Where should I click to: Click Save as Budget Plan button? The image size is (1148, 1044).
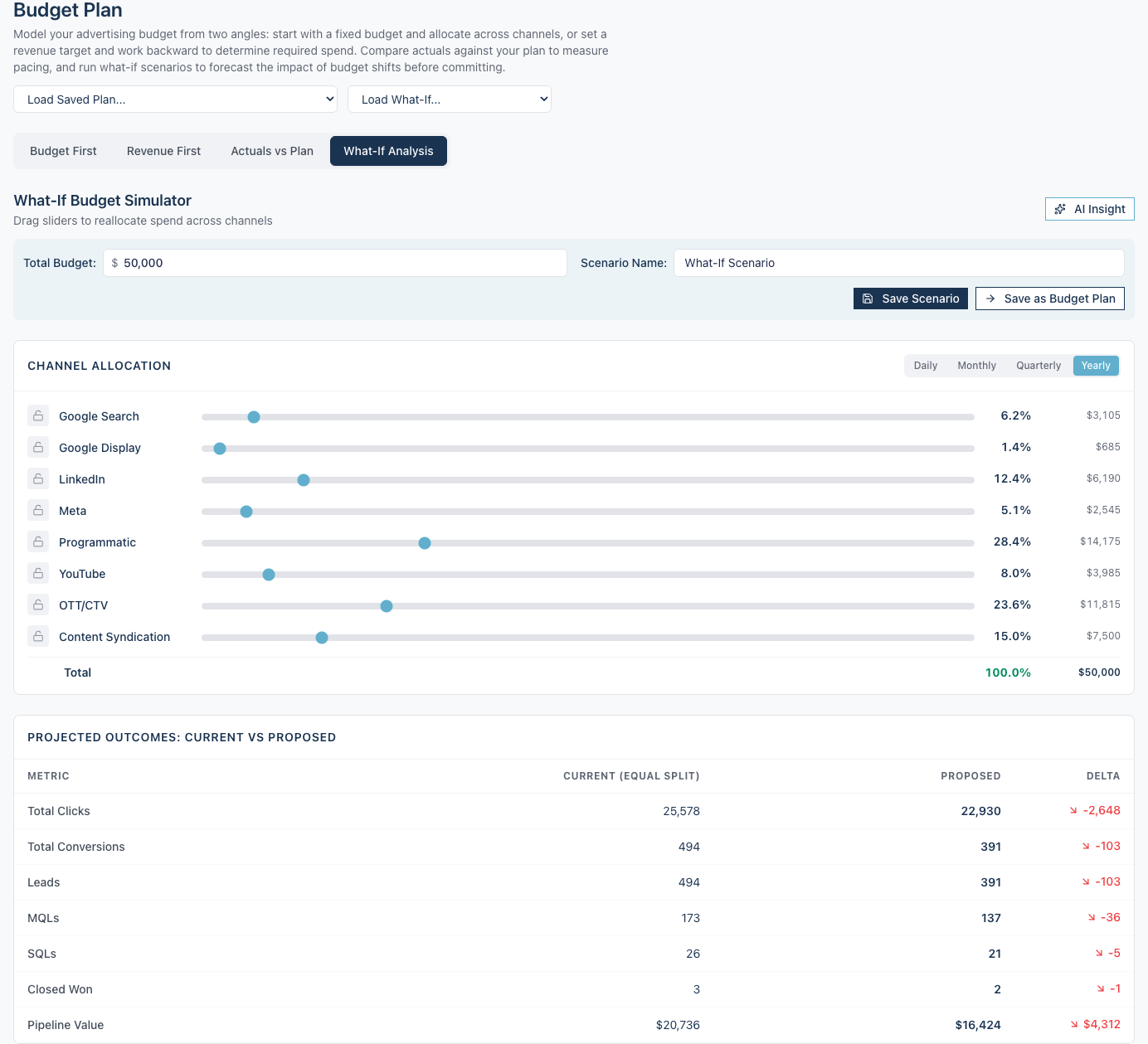(1050, 299)
